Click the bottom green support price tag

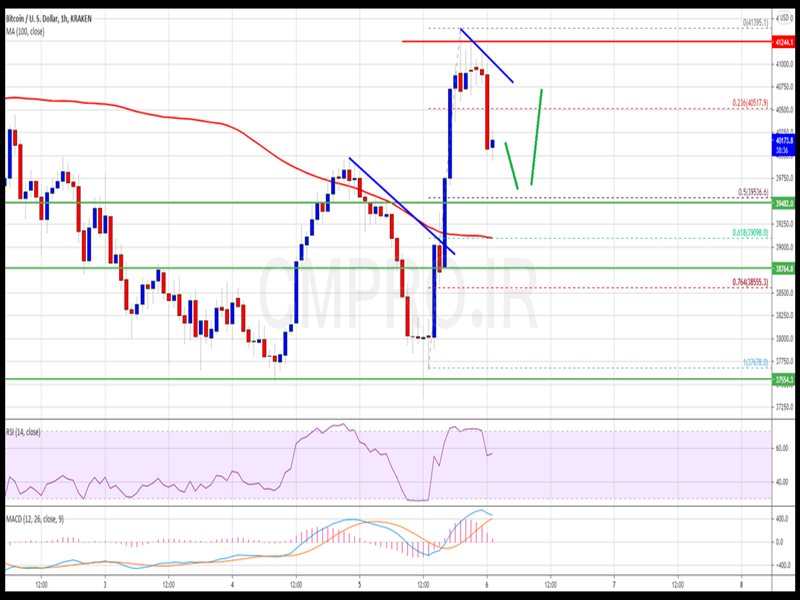[783, 379]
